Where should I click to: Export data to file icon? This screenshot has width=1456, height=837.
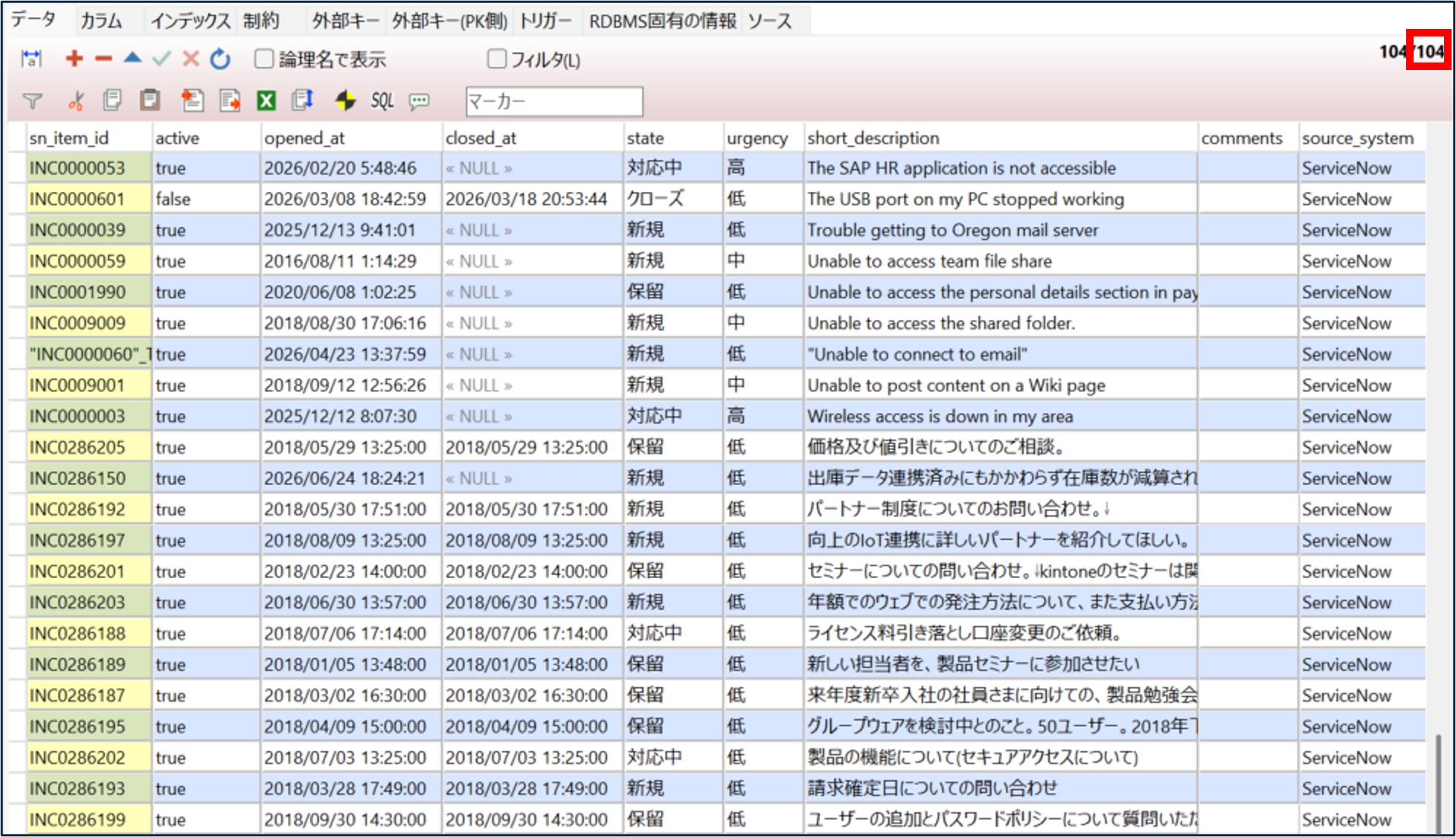230,100
